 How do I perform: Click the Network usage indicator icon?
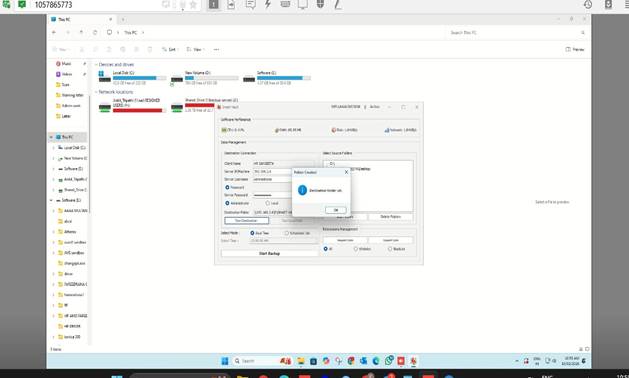(x=387, y=130)
